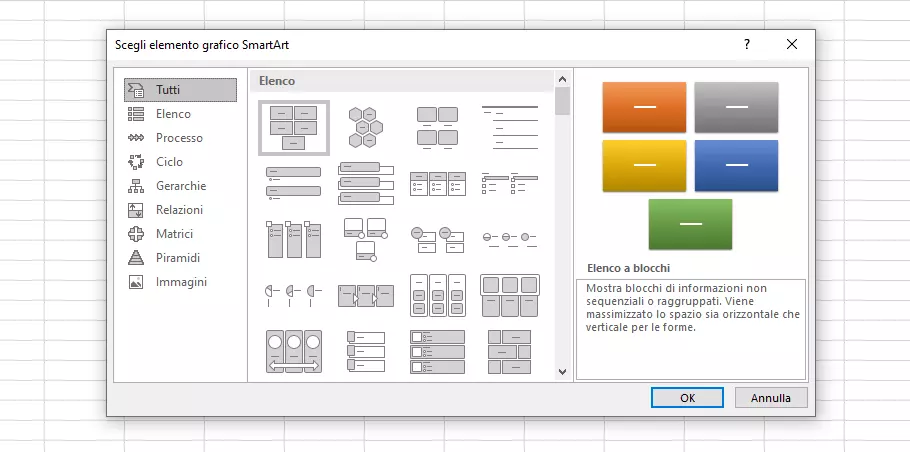Confirm the selection with the OK button
This screenshot has width=910, height=452.
pyautogui.click(x=687, y=398)
